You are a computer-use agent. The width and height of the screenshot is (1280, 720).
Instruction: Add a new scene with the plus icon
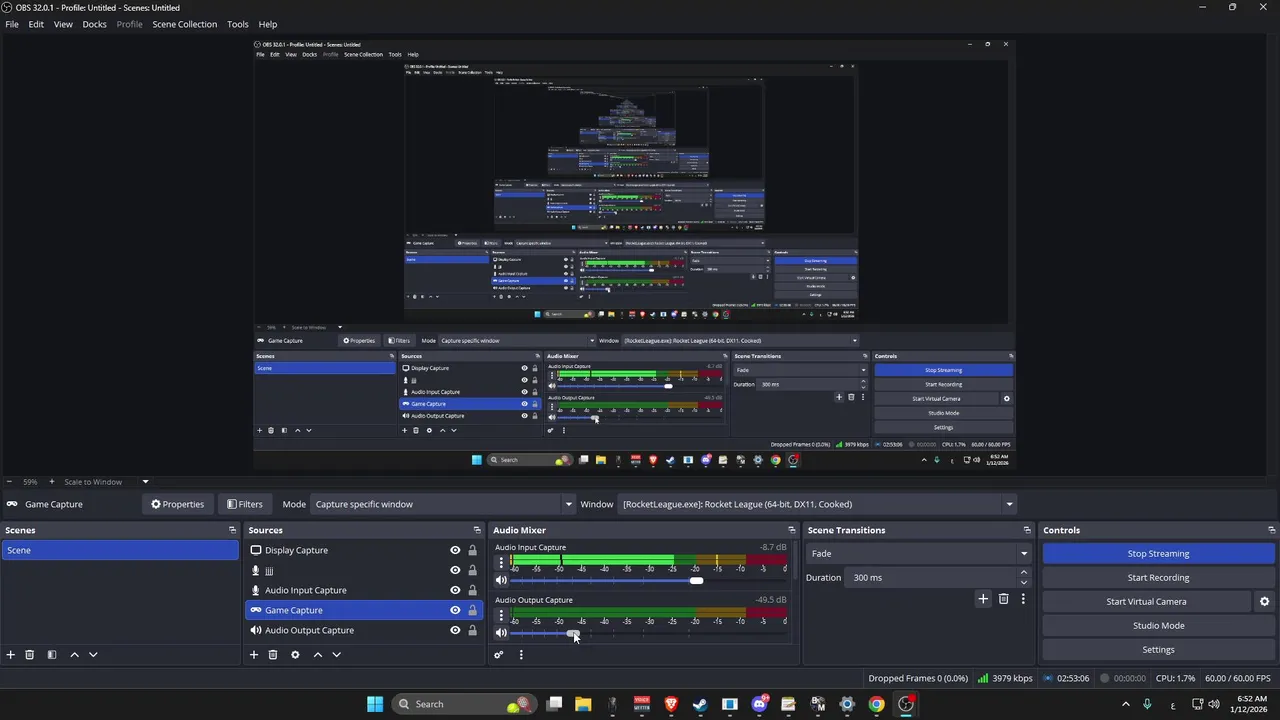[11, 655]
